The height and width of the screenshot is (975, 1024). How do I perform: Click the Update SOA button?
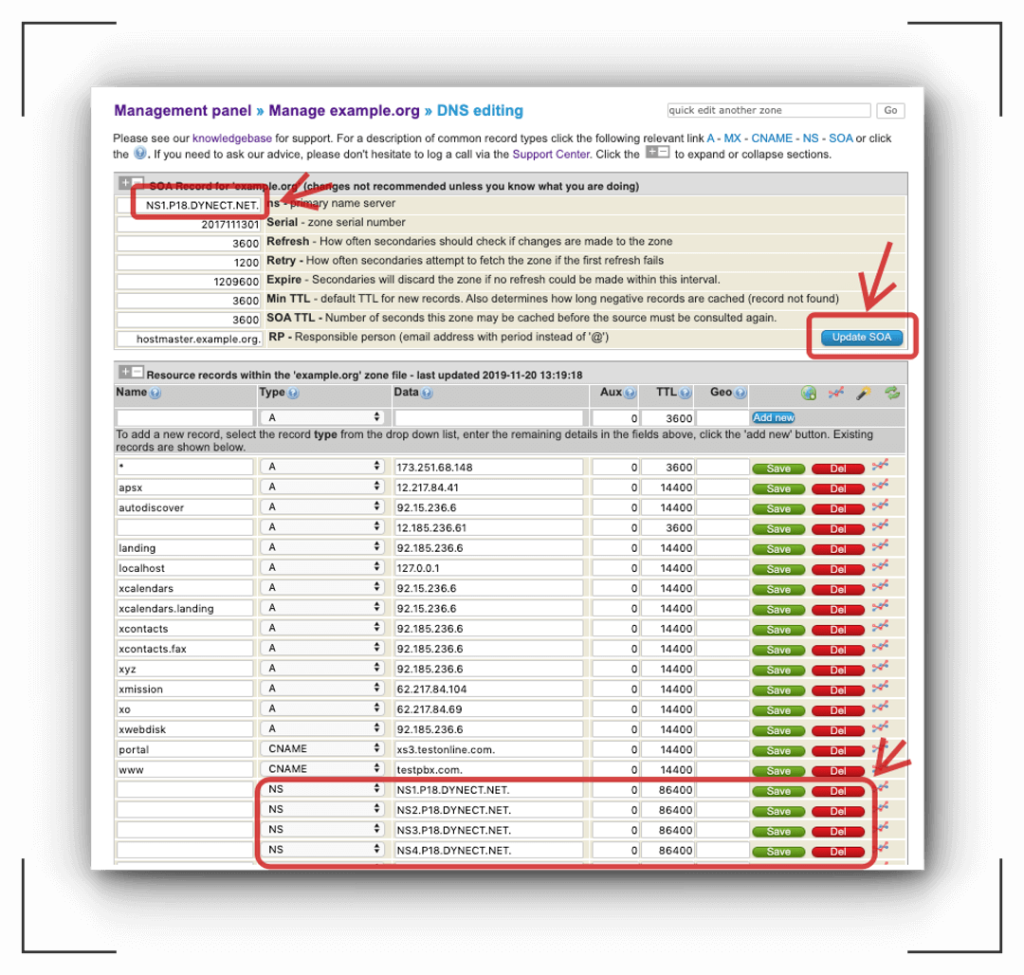point(861,337)
